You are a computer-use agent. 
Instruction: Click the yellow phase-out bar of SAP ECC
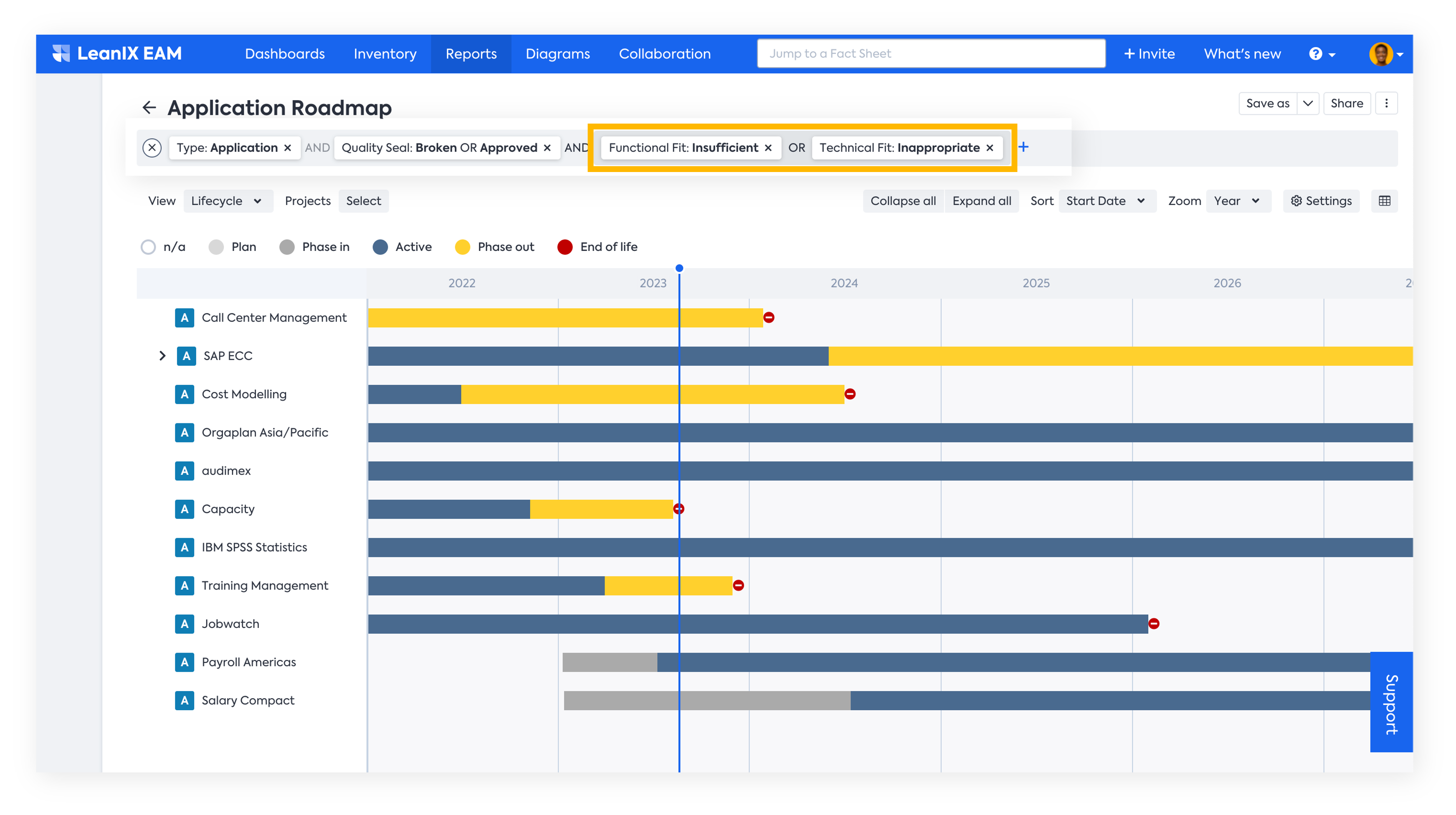[1120, 356]
